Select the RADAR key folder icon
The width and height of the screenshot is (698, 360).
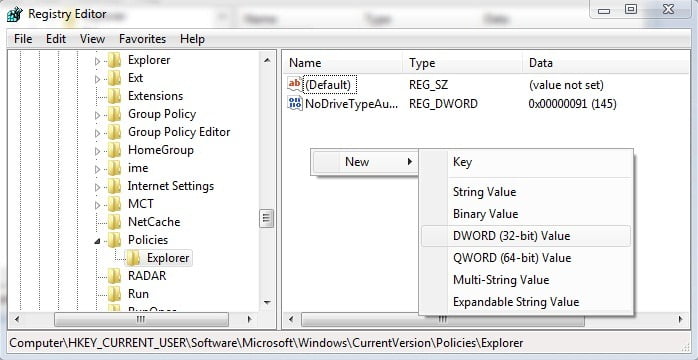[x=114, y=276]
